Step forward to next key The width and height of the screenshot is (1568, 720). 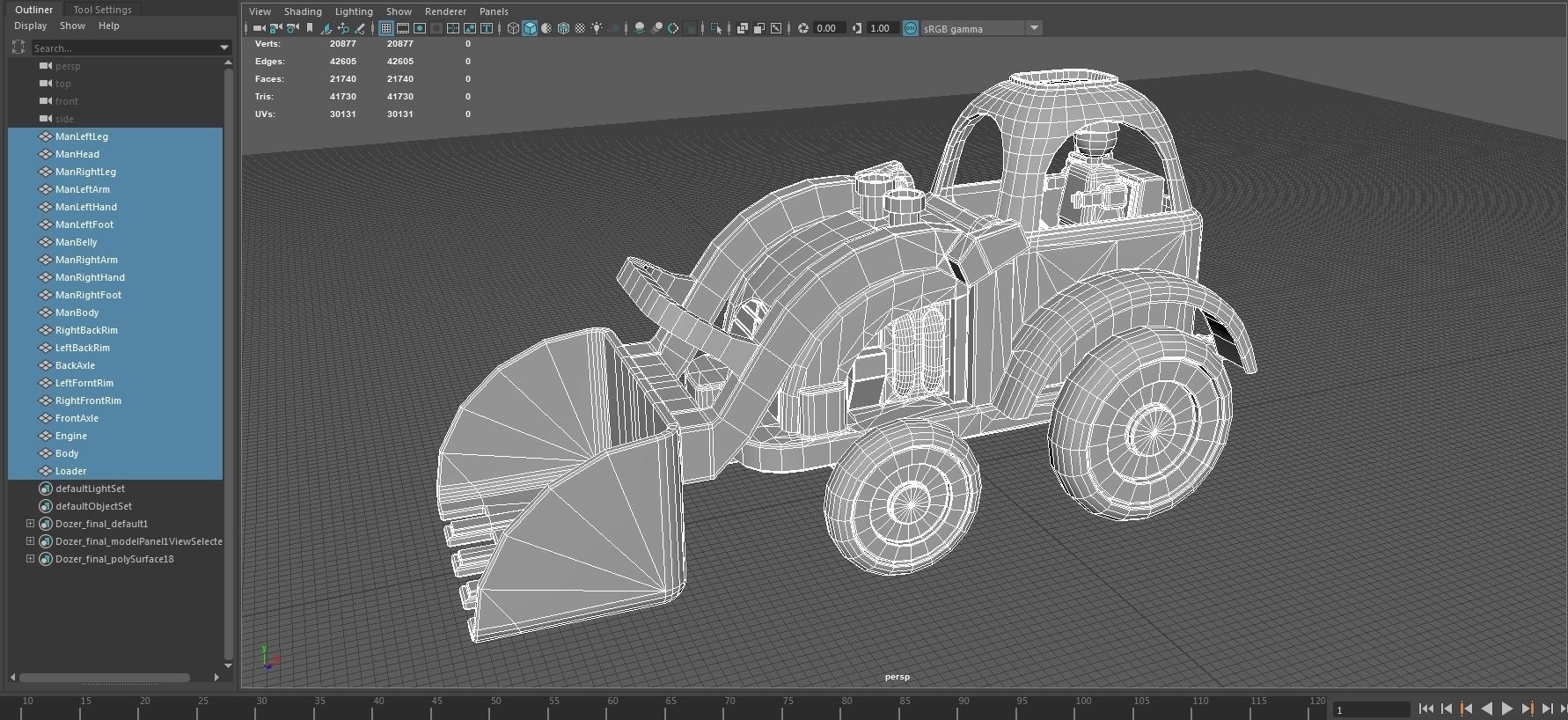pyautogui.click(x=1528, y=709)
